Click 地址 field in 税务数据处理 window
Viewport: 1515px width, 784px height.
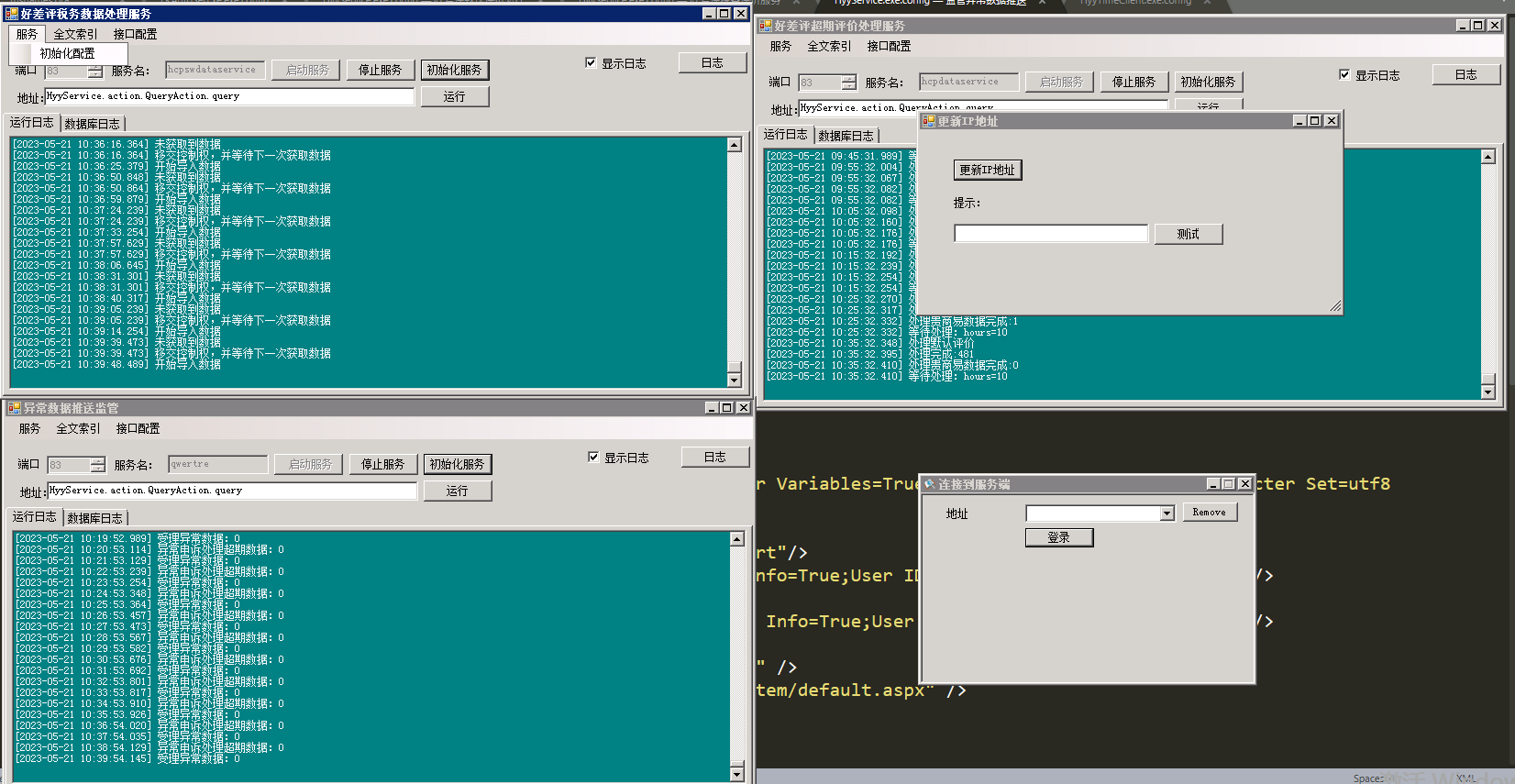[230, 96]
